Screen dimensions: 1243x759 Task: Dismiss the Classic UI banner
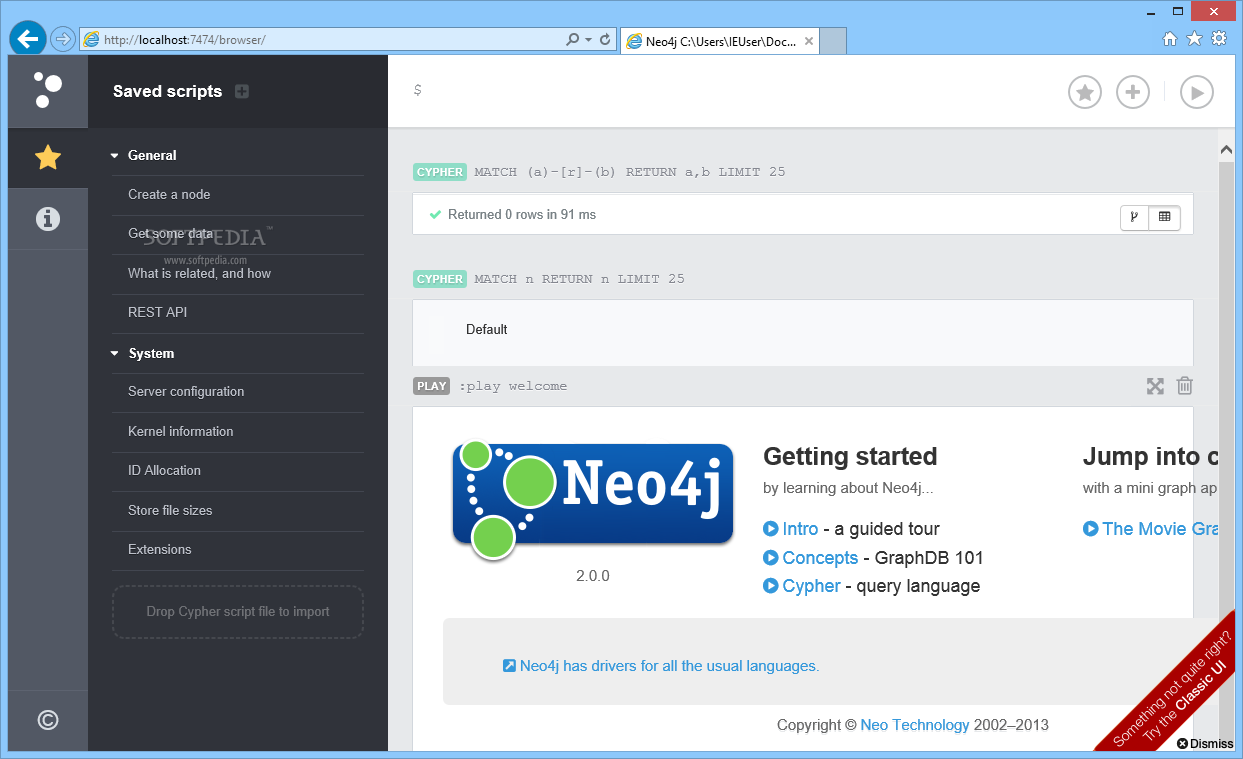[1206, 743]
